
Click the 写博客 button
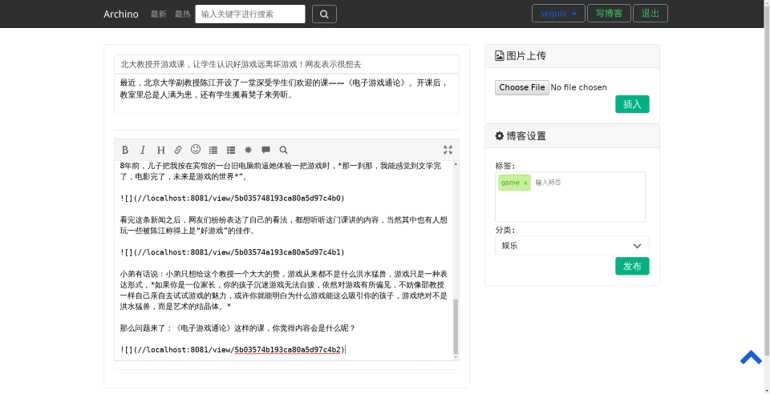pos(609,14)
